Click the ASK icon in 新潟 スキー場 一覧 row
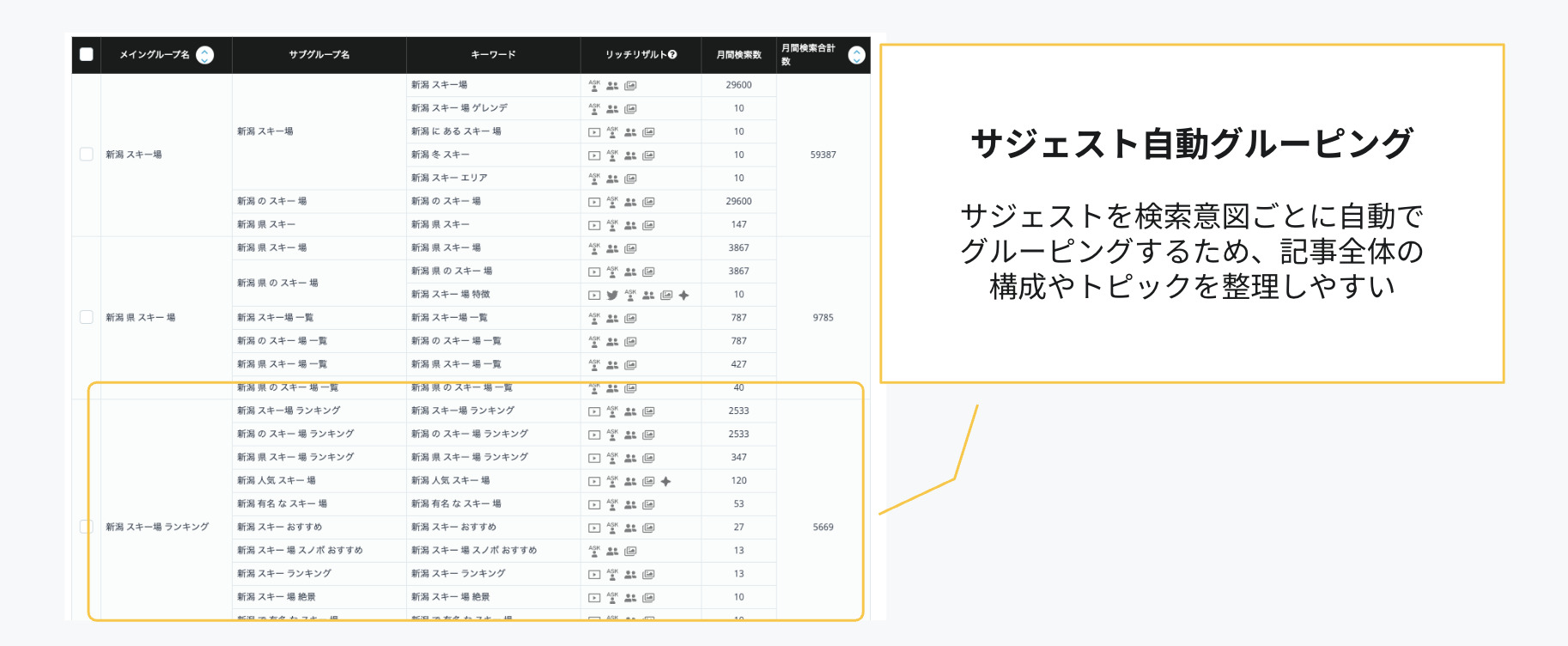The width and height of the screenshot is (1568, 646). [x=594, y=318]
